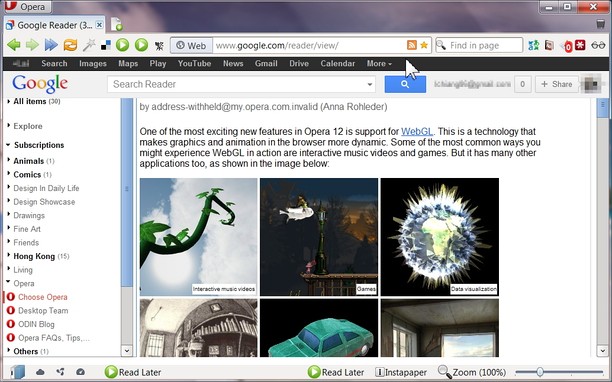Open Gmail in the Google bar
The image size is (612, 382).
pyautogui.click(x=266, y=64)
